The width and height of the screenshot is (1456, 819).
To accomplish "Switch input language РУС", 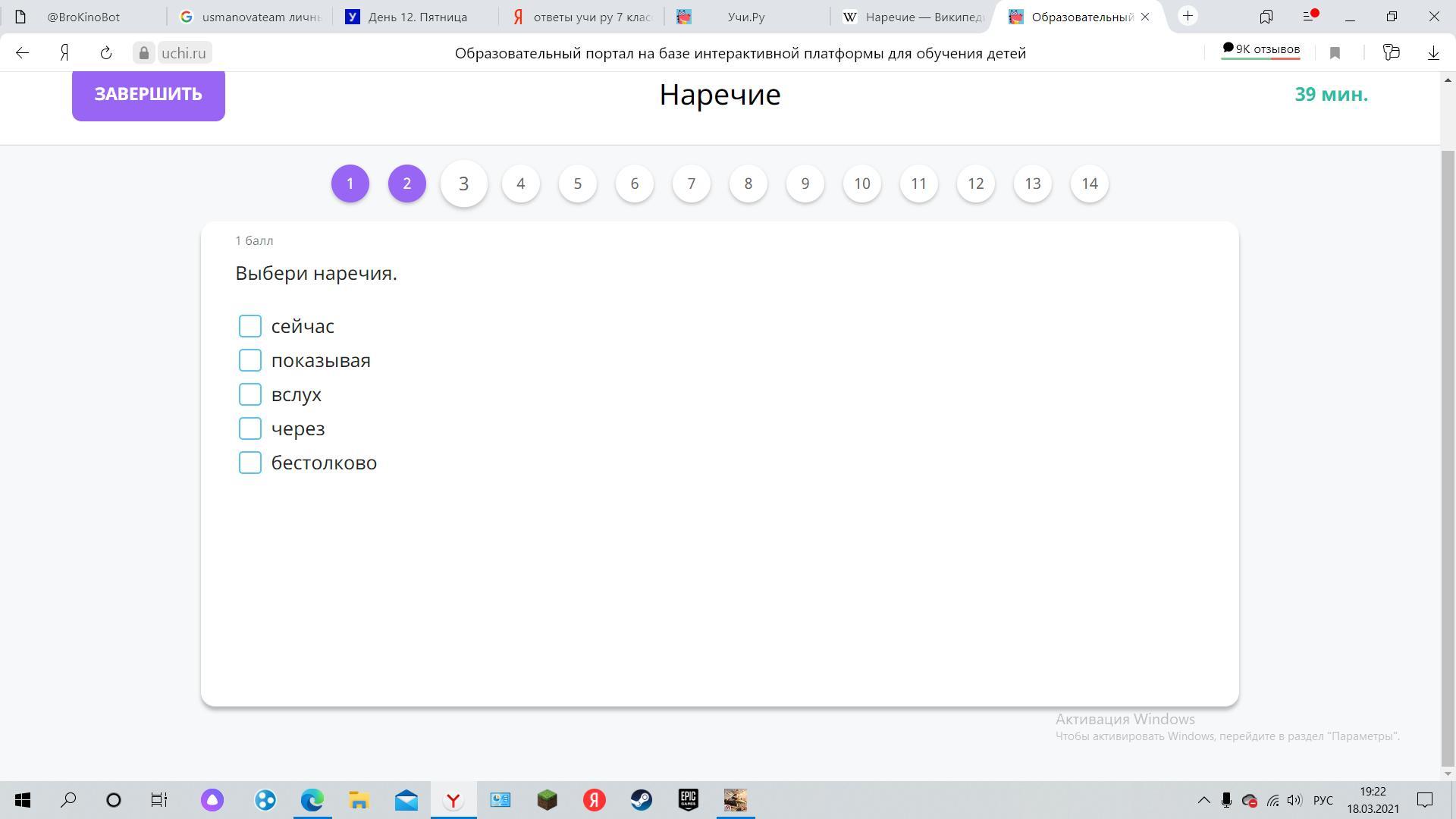I will click(x=1323, y=800).
